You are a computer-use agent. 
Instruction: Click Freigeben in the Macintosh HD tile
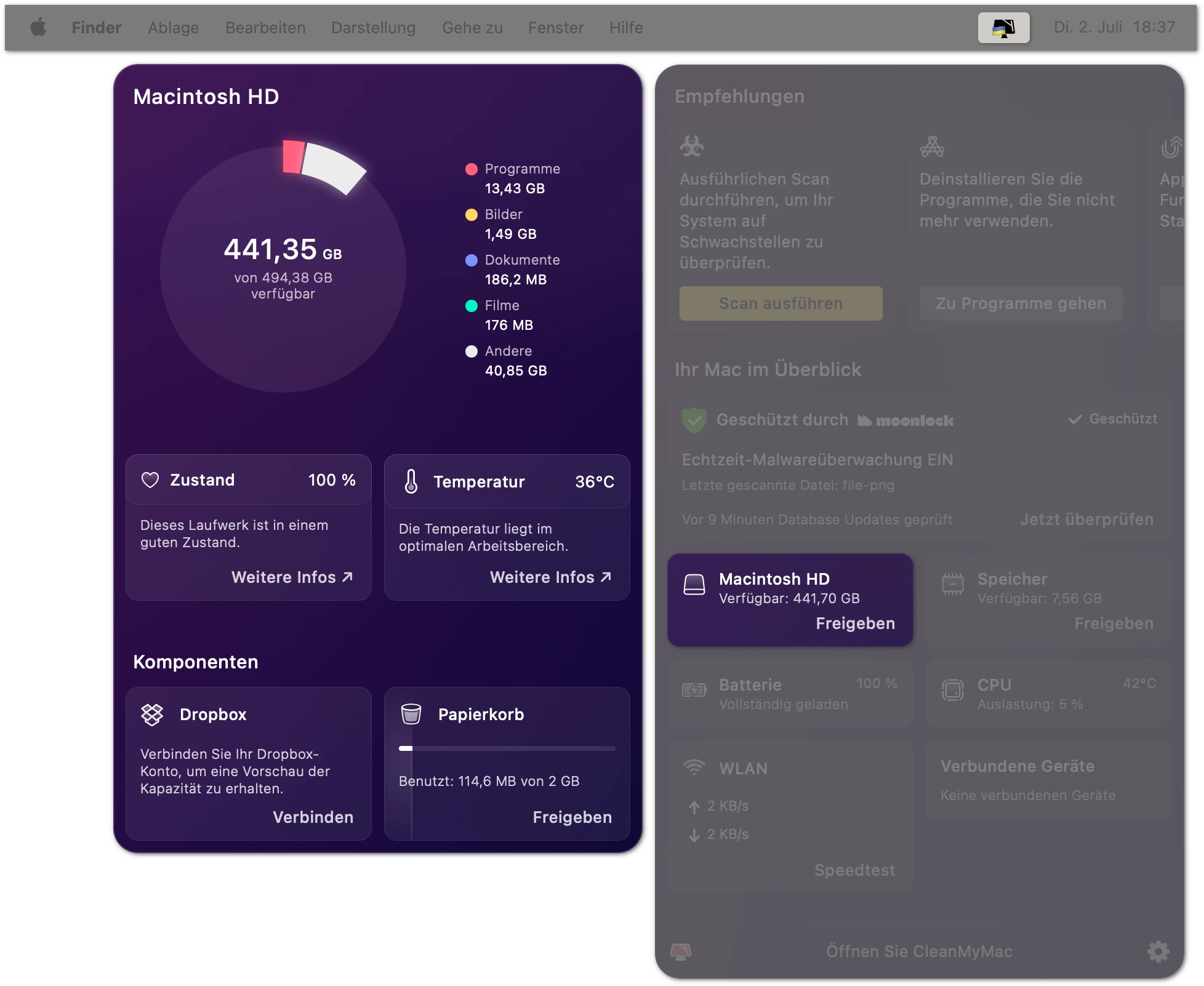click(x=856, y=623)
